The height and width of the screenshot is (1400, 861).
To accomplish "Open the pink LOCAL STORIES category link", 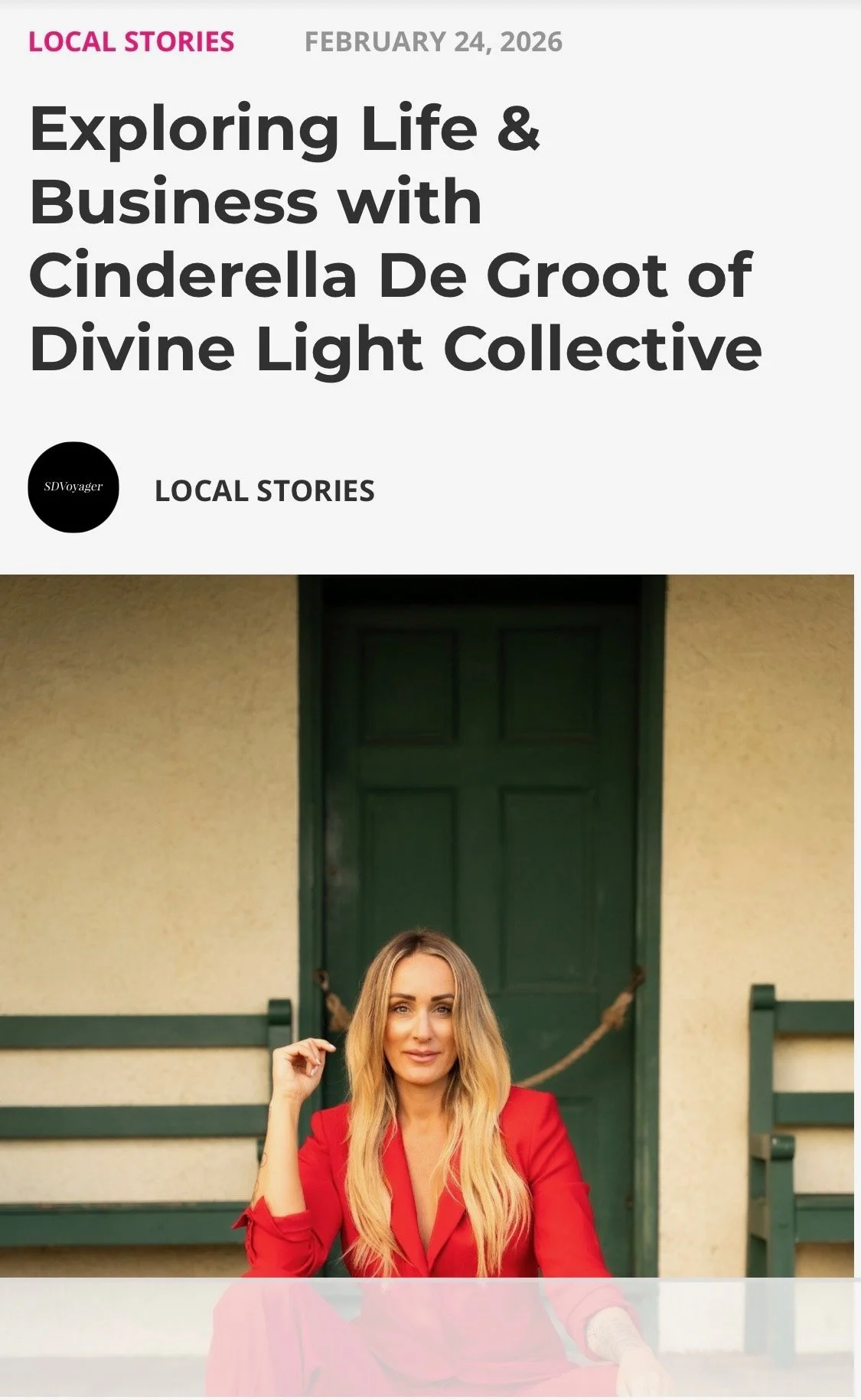I will tap(131, 41).
